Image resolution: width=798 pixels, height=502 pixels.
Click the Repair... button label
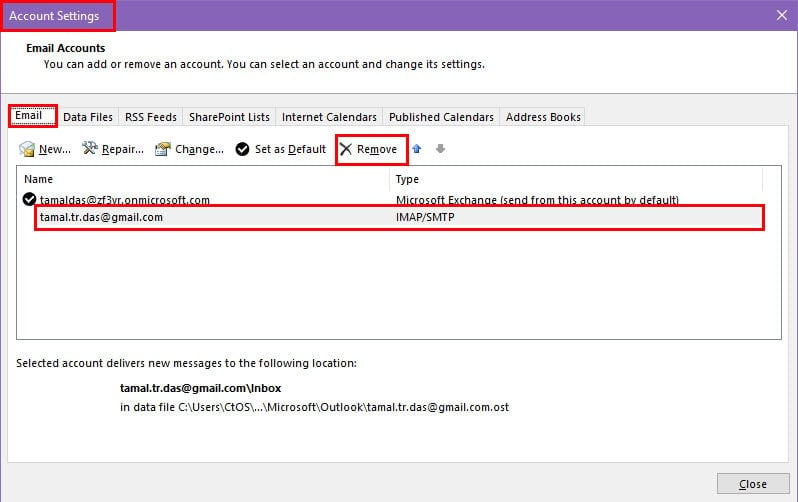(x=123, y=149)
